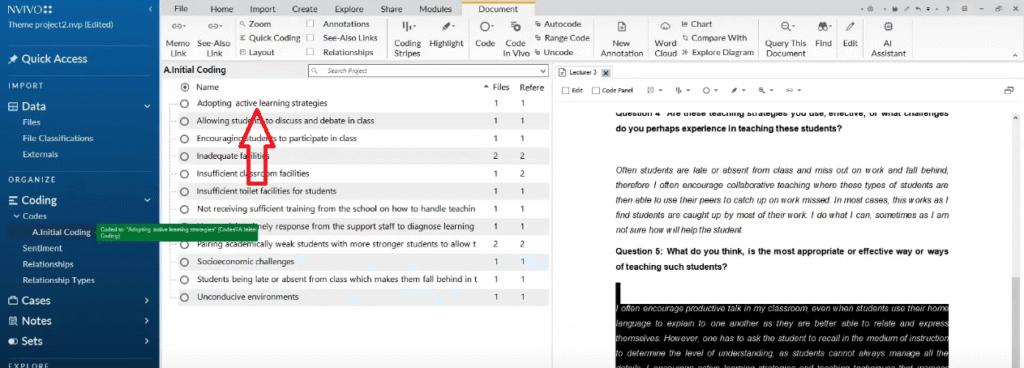Select the Adopting active learning strategies code
Image resolution: width=1024 pixels, height=368 pixels.
[262, 103]
